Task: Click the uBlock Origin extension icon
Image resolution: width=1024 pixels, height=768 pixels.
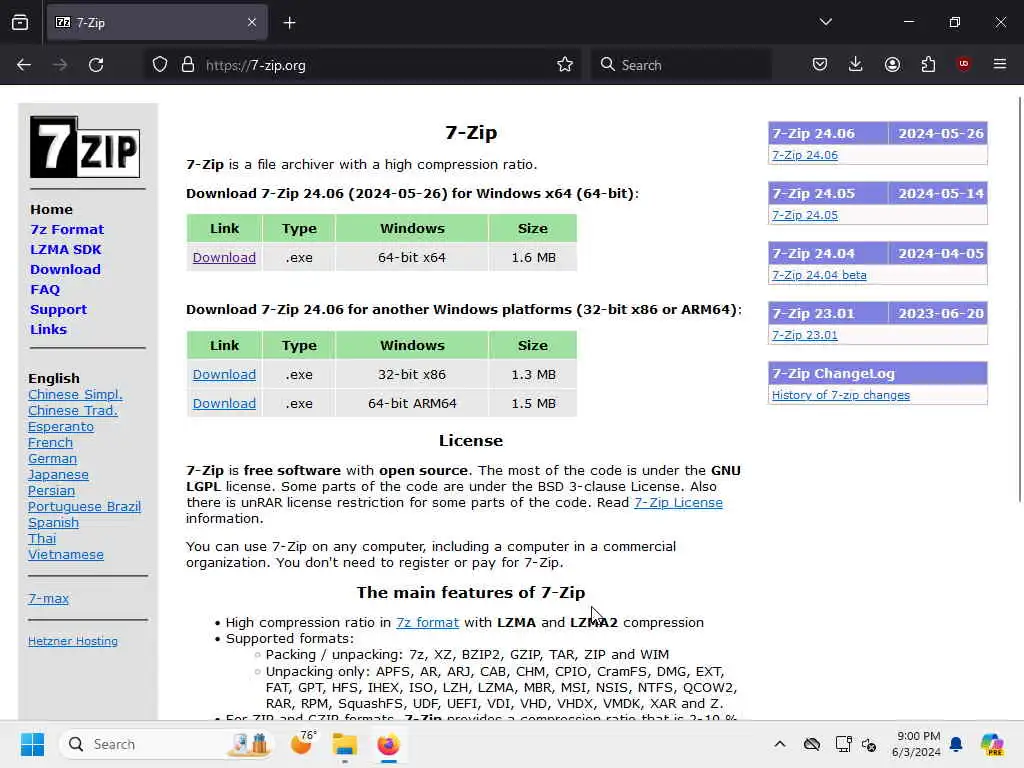Action: (x=964, y=64)
